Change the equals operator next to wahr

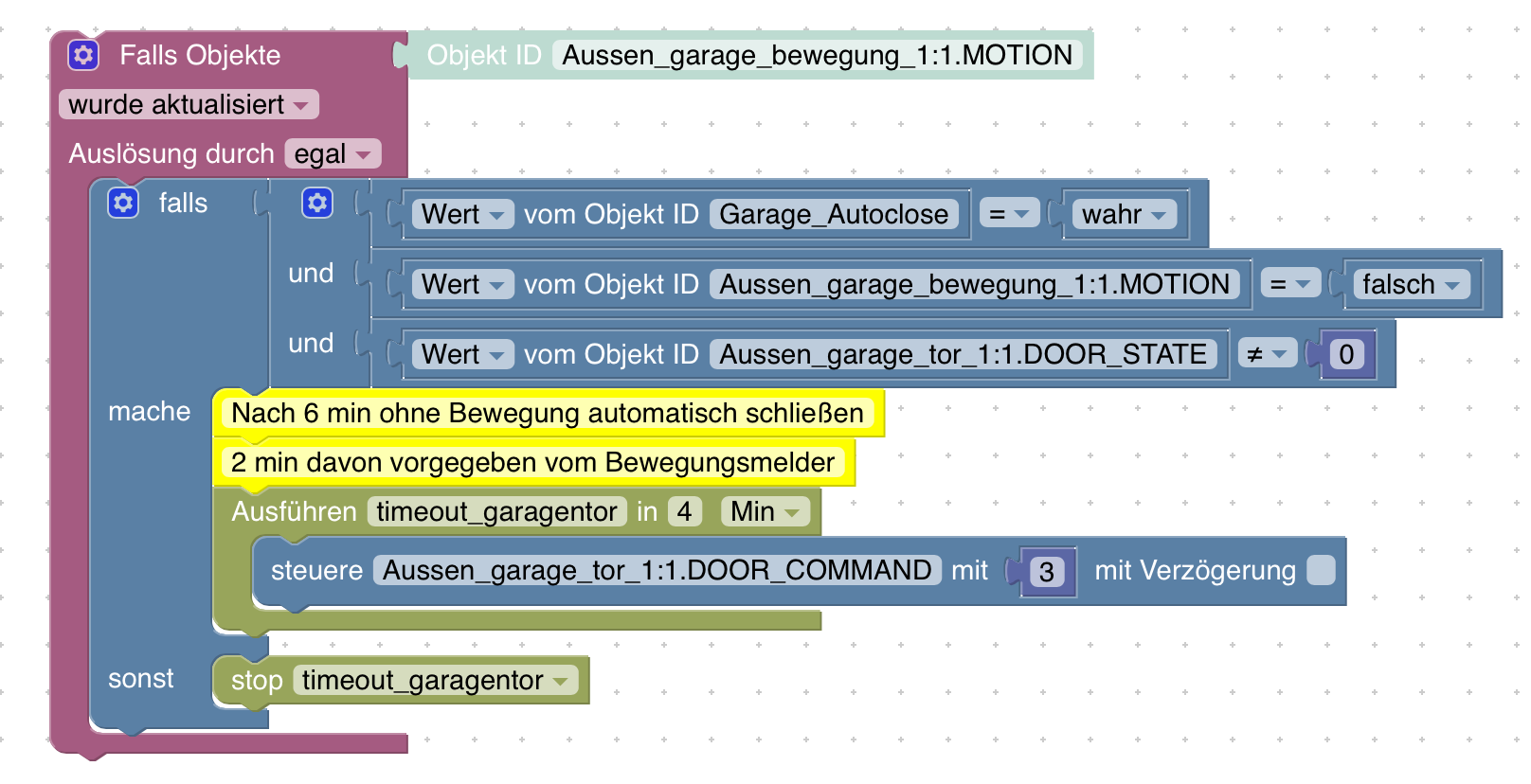tap(1009, 214)
